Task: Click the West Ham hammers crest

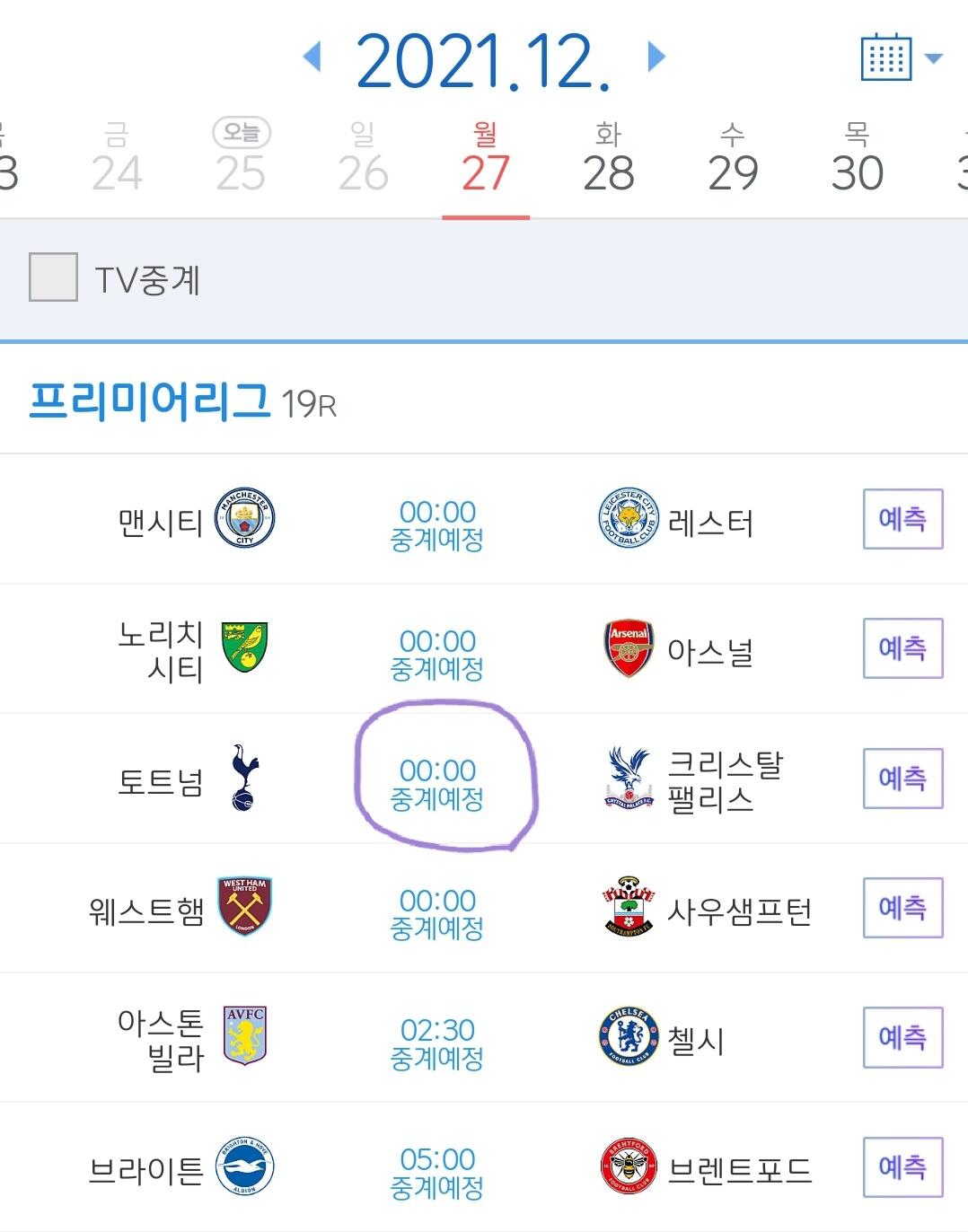Action: [244, 907]
